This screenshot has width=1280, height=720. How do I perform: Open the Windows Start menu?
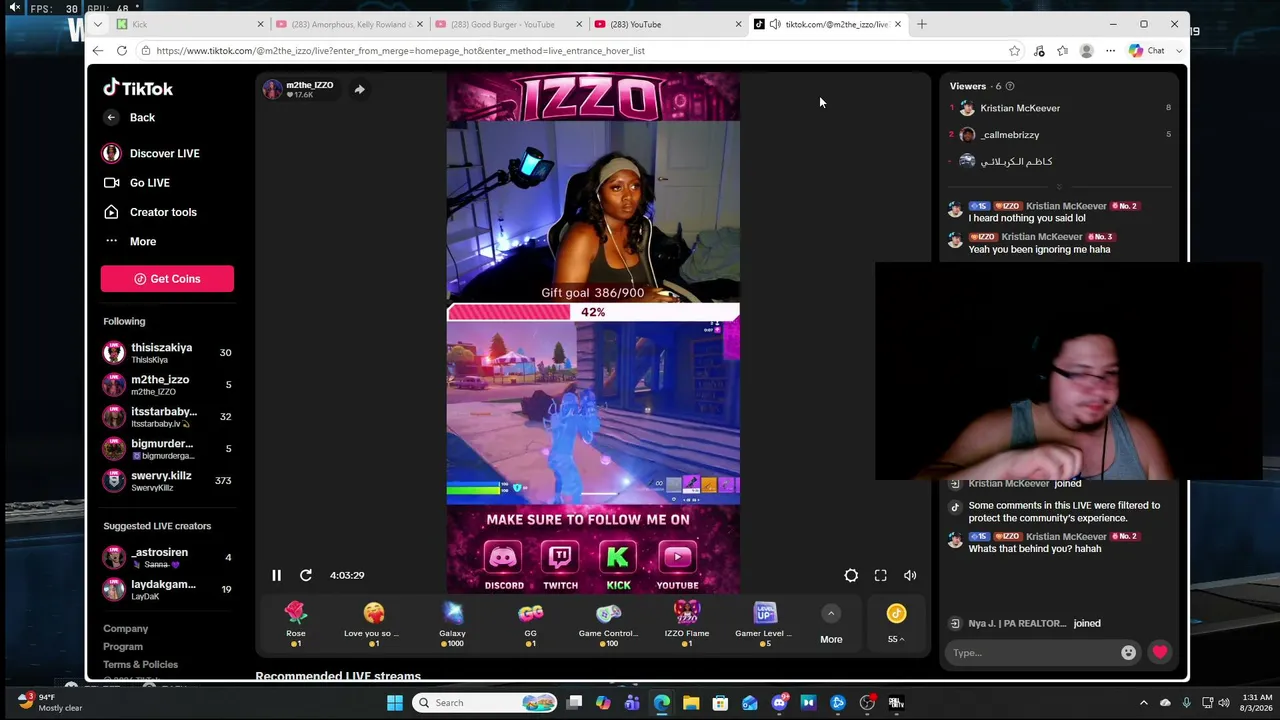395,703
